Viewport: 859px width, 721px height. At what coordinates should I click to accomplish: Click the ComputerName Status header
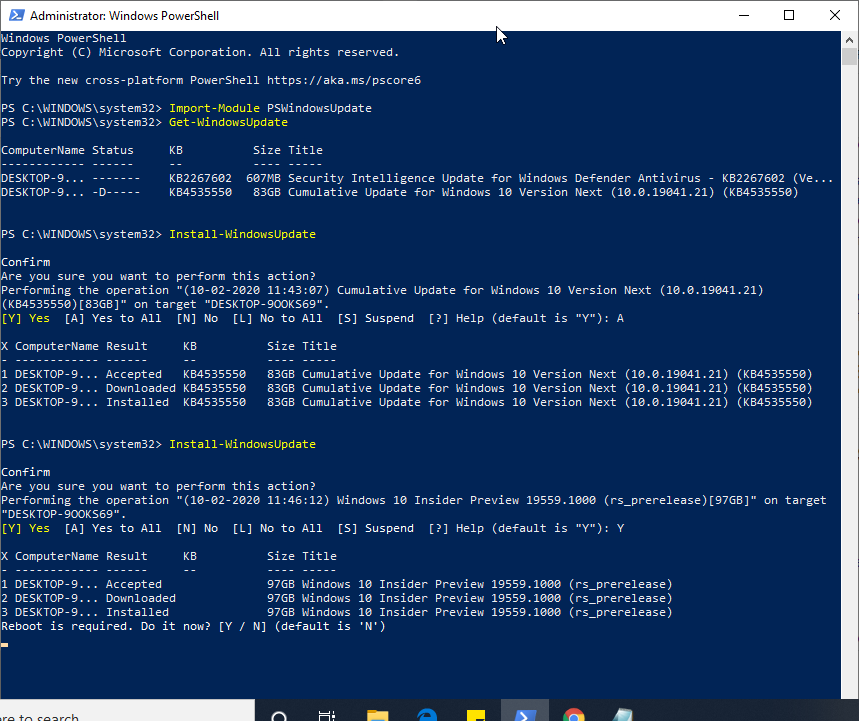pyautogui.click(x=67, y=150)
